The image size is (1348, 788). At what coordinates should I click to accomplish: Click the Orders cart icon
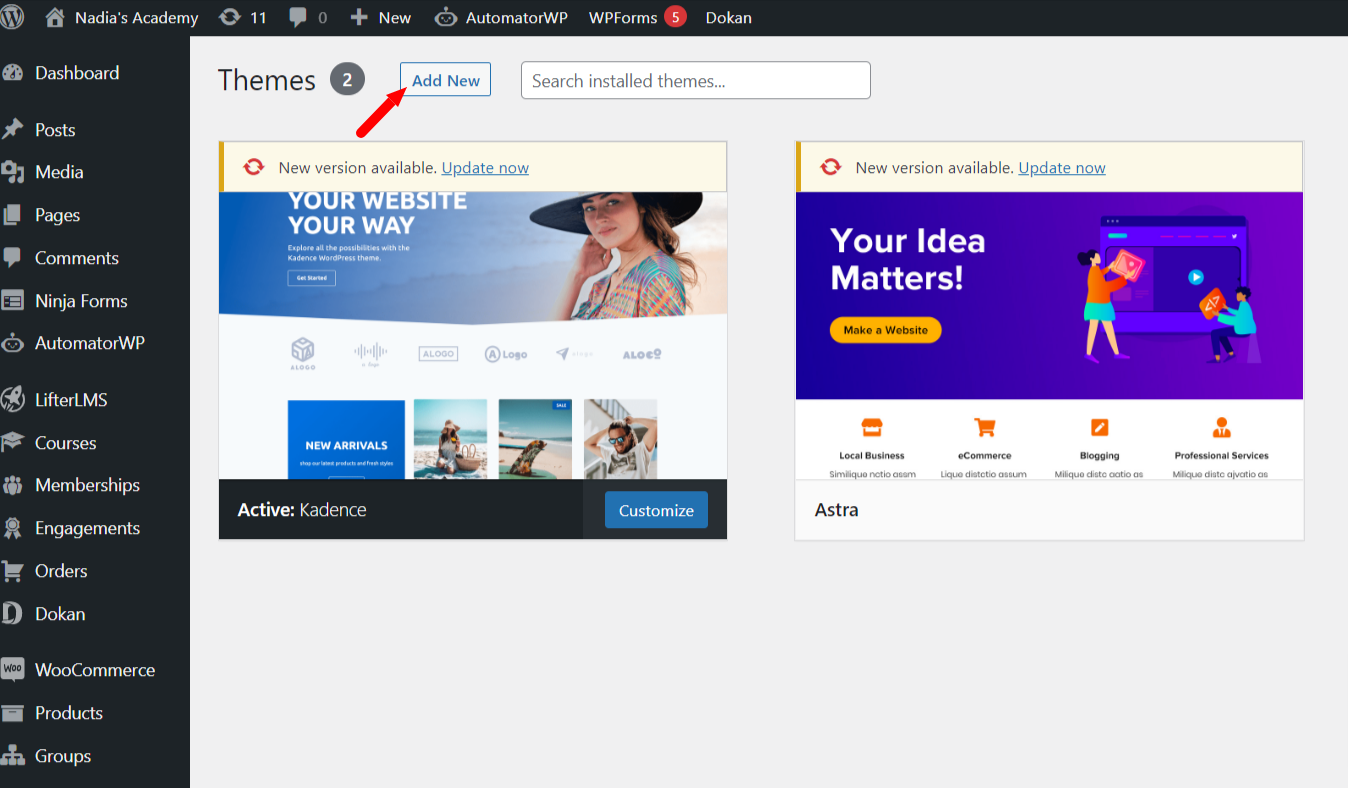[13, 571]
